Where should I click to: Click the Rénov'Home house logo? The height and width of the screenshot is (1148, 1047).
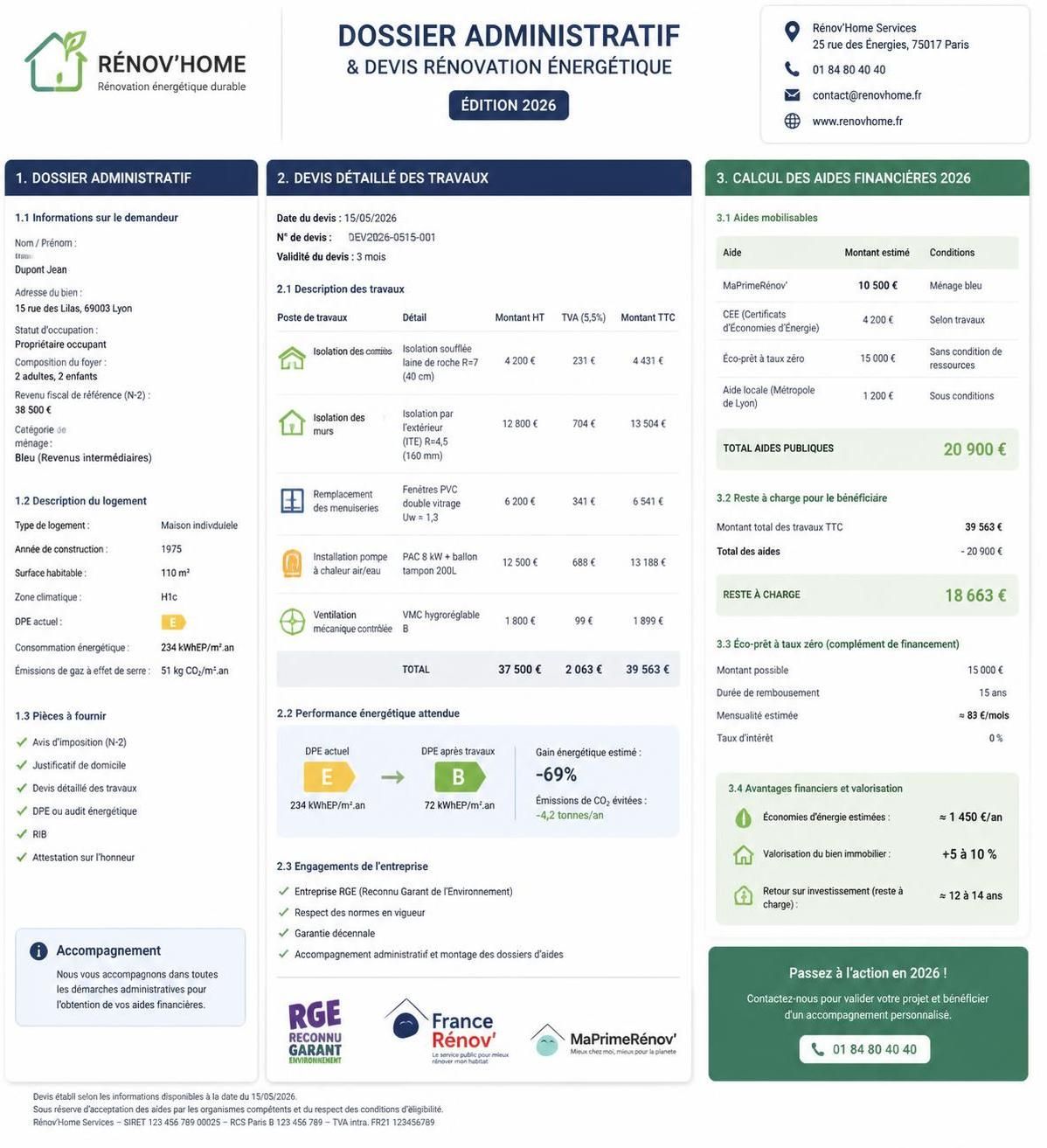point(57,61)
